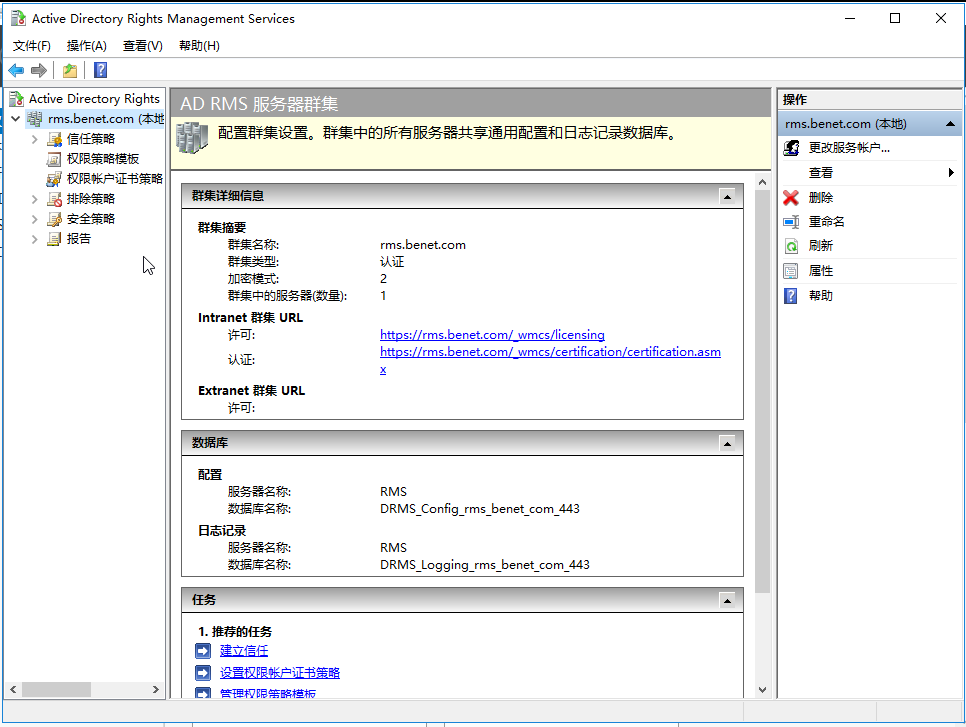
Task: Collapse rms.benet.com (本地) actions group
Action: pos(950,124)
